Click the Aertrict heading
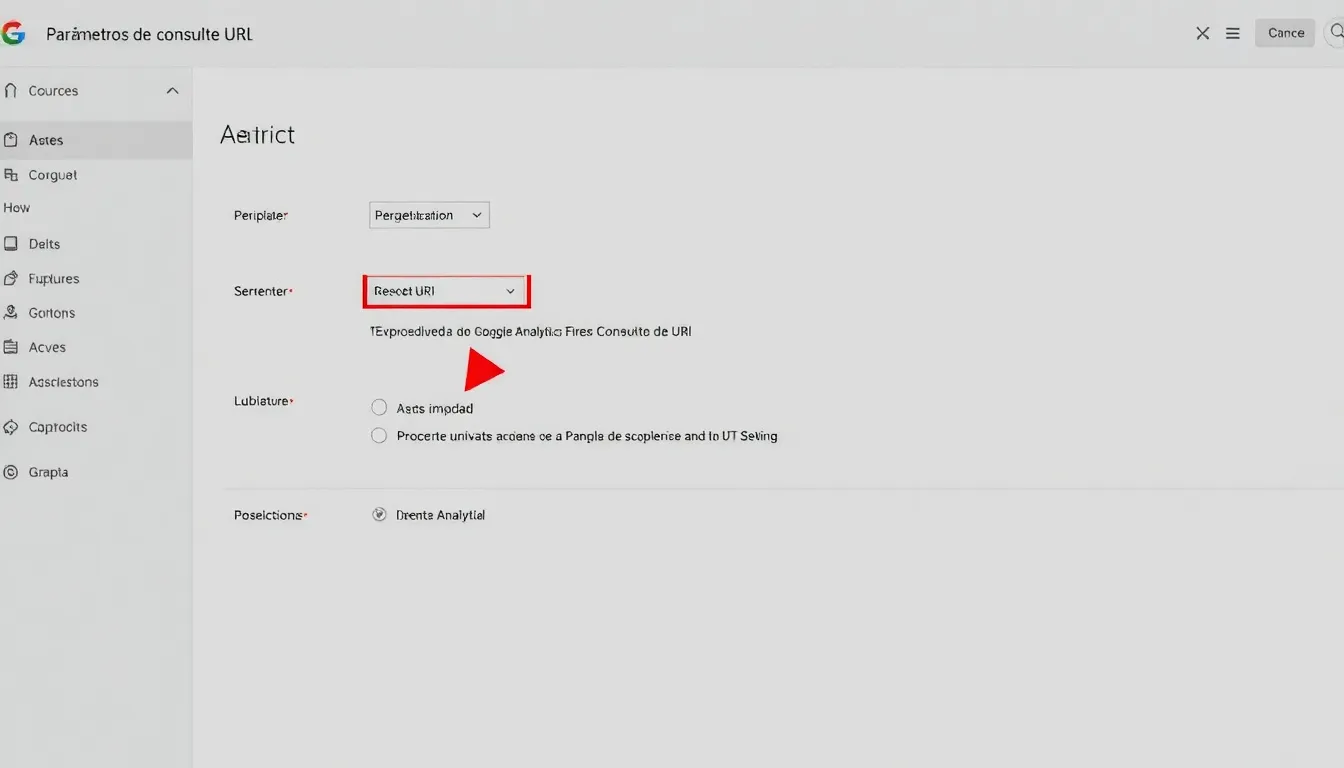 click(257, 135)
